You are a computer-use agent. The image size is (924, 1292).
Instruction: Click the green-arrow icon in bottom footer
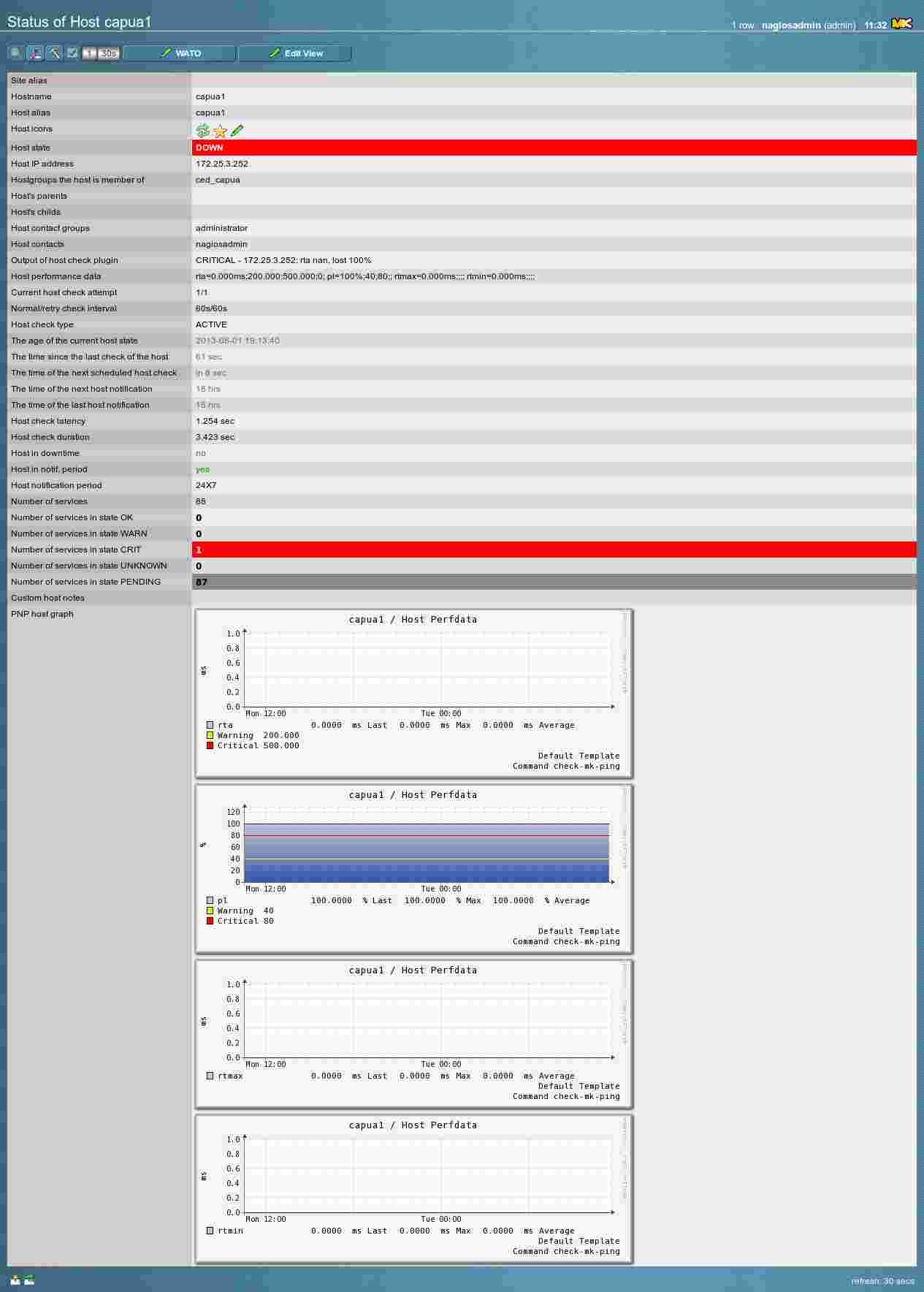[29, 1280]
